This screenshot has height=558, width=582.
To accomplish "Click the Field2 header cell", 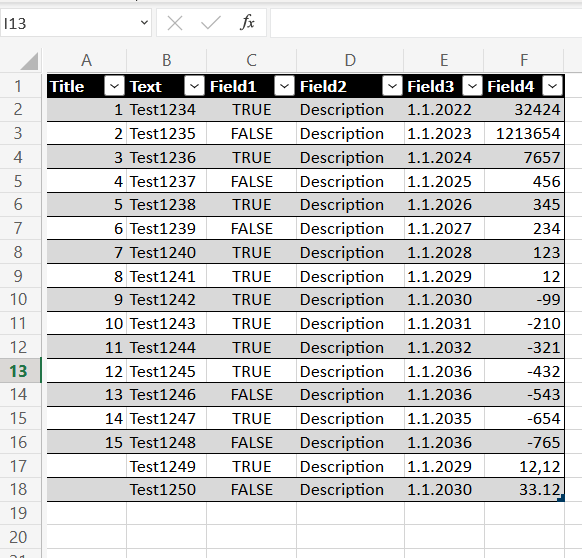I will pos(351,87).
